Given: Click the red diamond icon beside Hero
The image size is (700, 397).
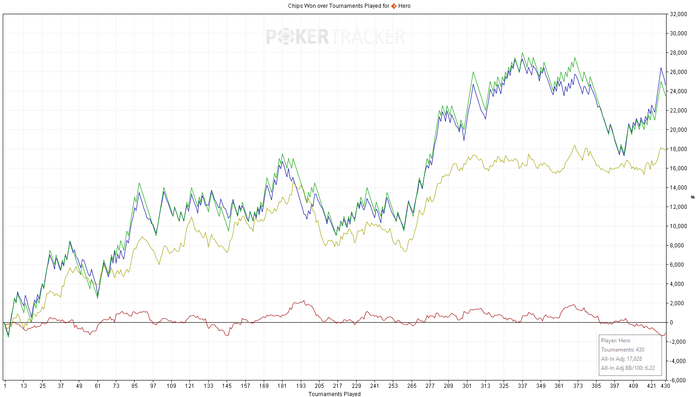Looking at the screenshot, I should [394, 6].
